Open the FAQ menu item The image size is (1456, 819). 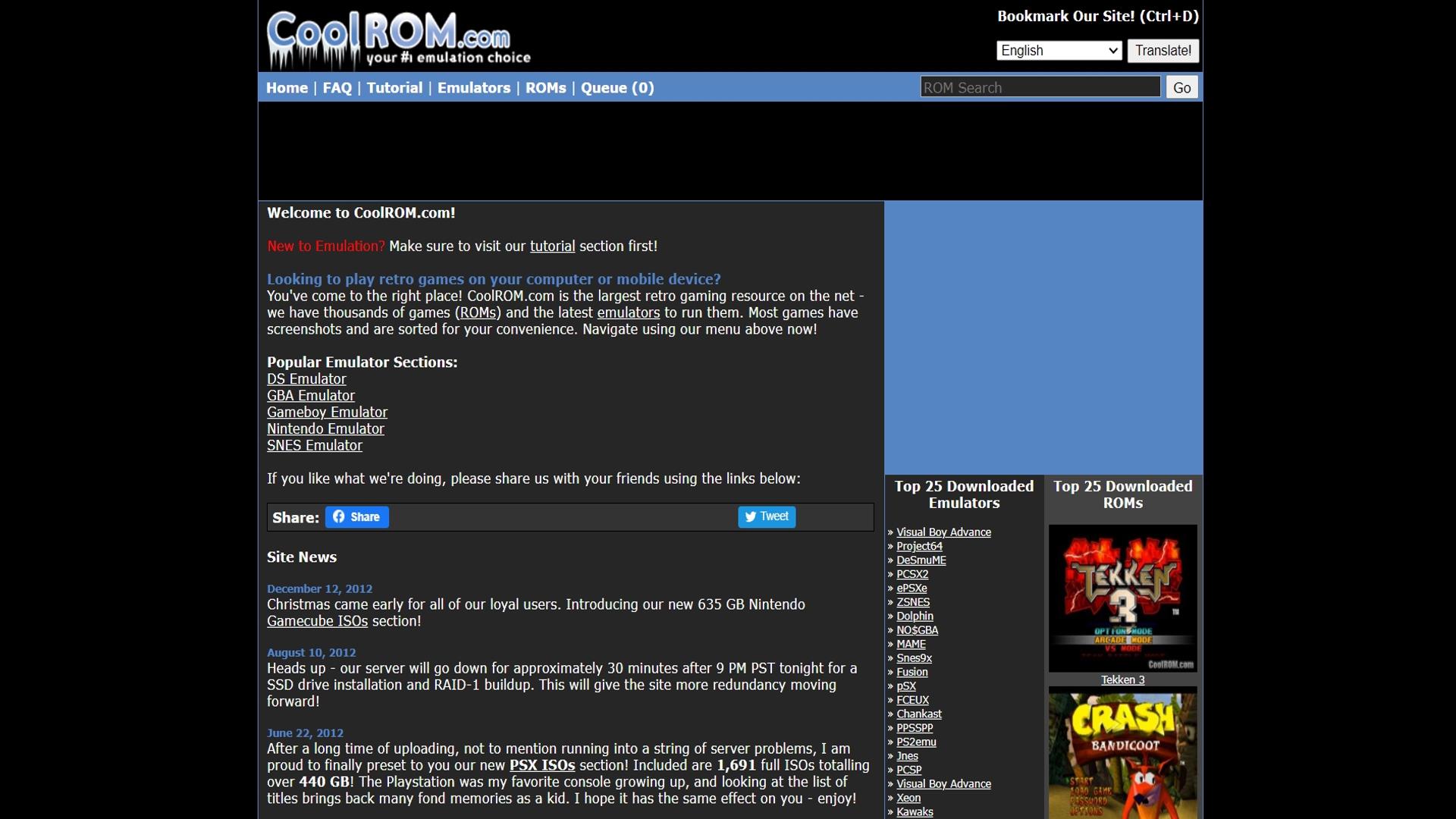pos(337,88)
